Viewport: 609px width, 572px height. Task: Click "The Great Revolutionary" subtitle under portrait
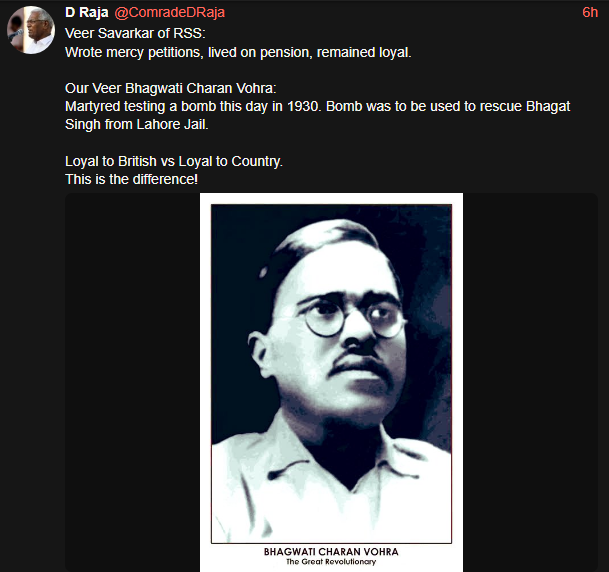[331, 562]
